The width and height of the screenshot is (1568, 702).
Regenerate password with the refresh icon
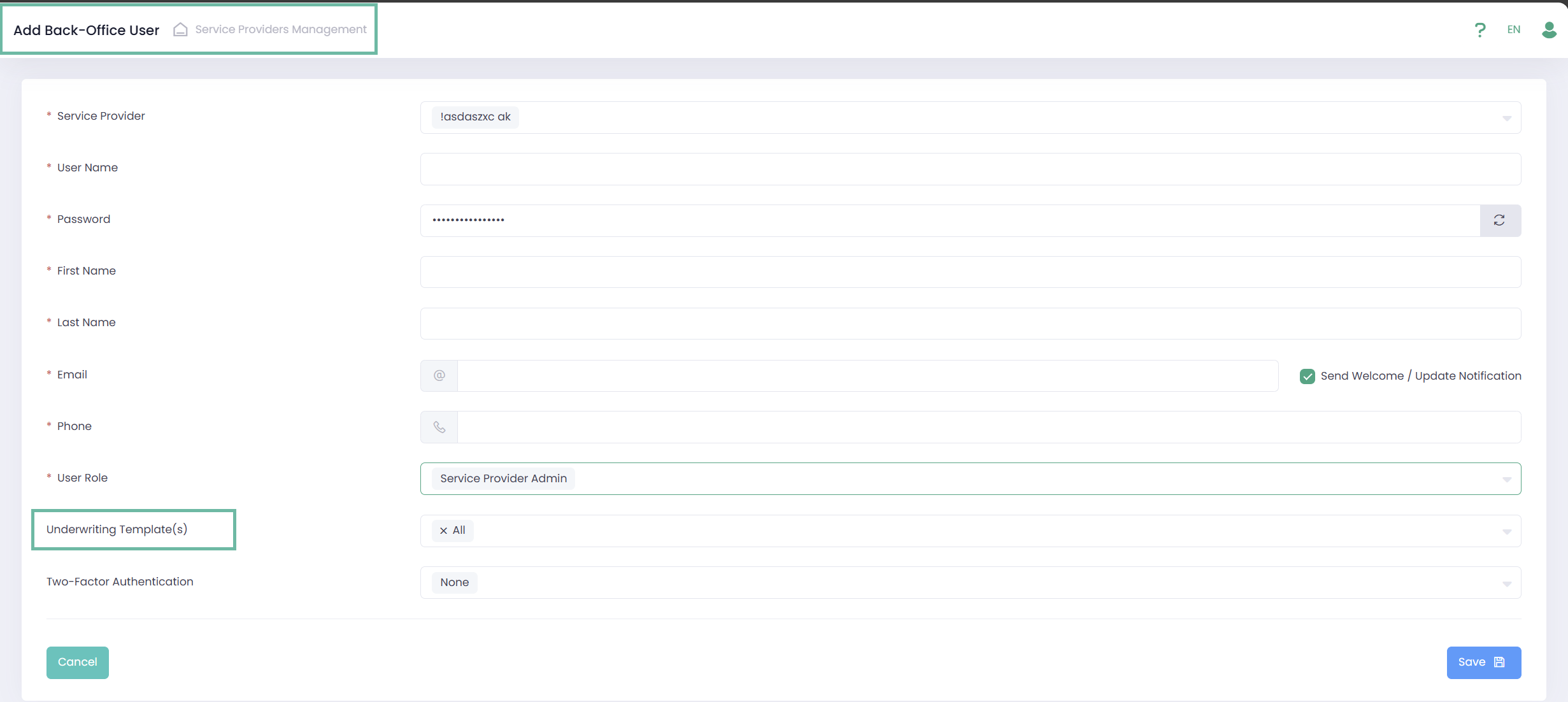click(1499, 220)
